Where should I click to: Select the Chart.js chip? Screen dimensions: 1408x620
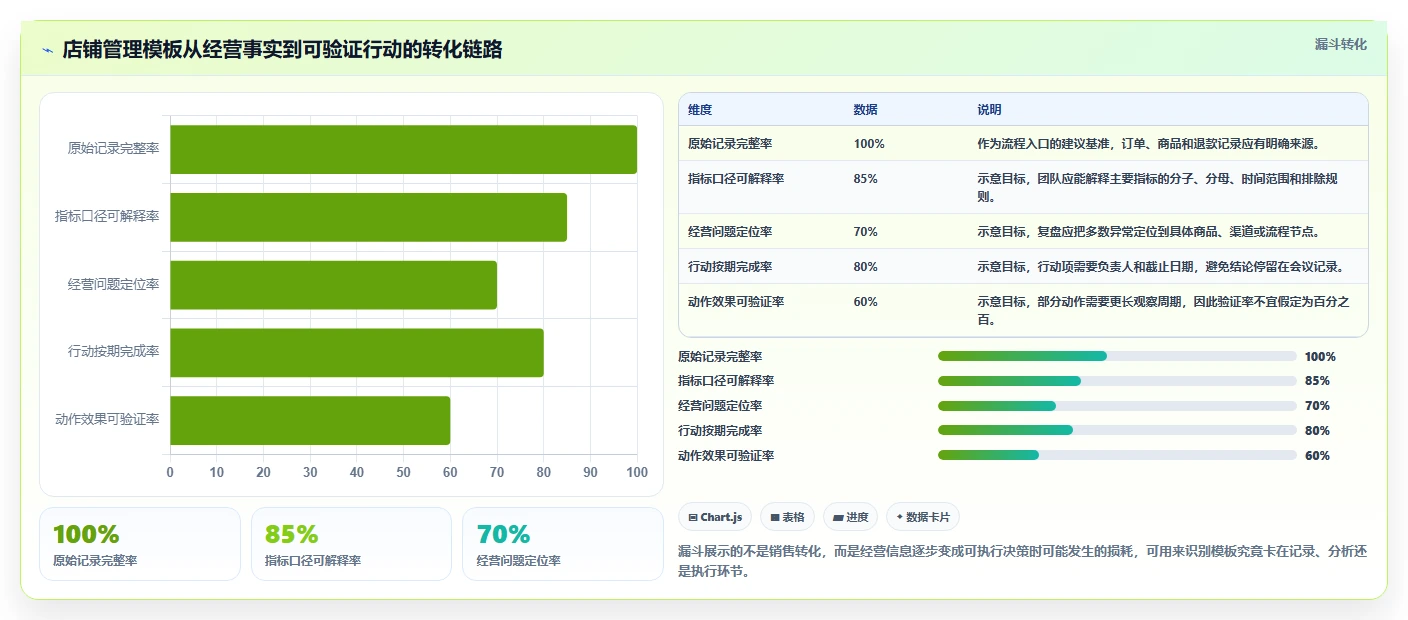click(715, 517)
